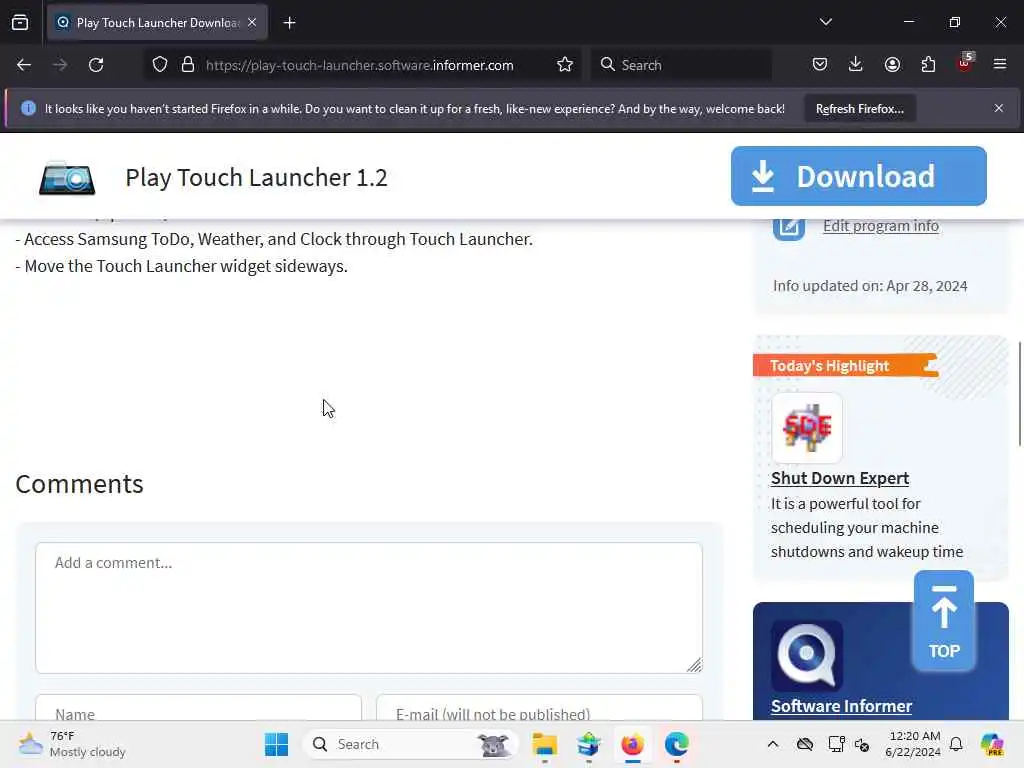Click the Play Touch Launcher program icon

(x=67, y=178)
